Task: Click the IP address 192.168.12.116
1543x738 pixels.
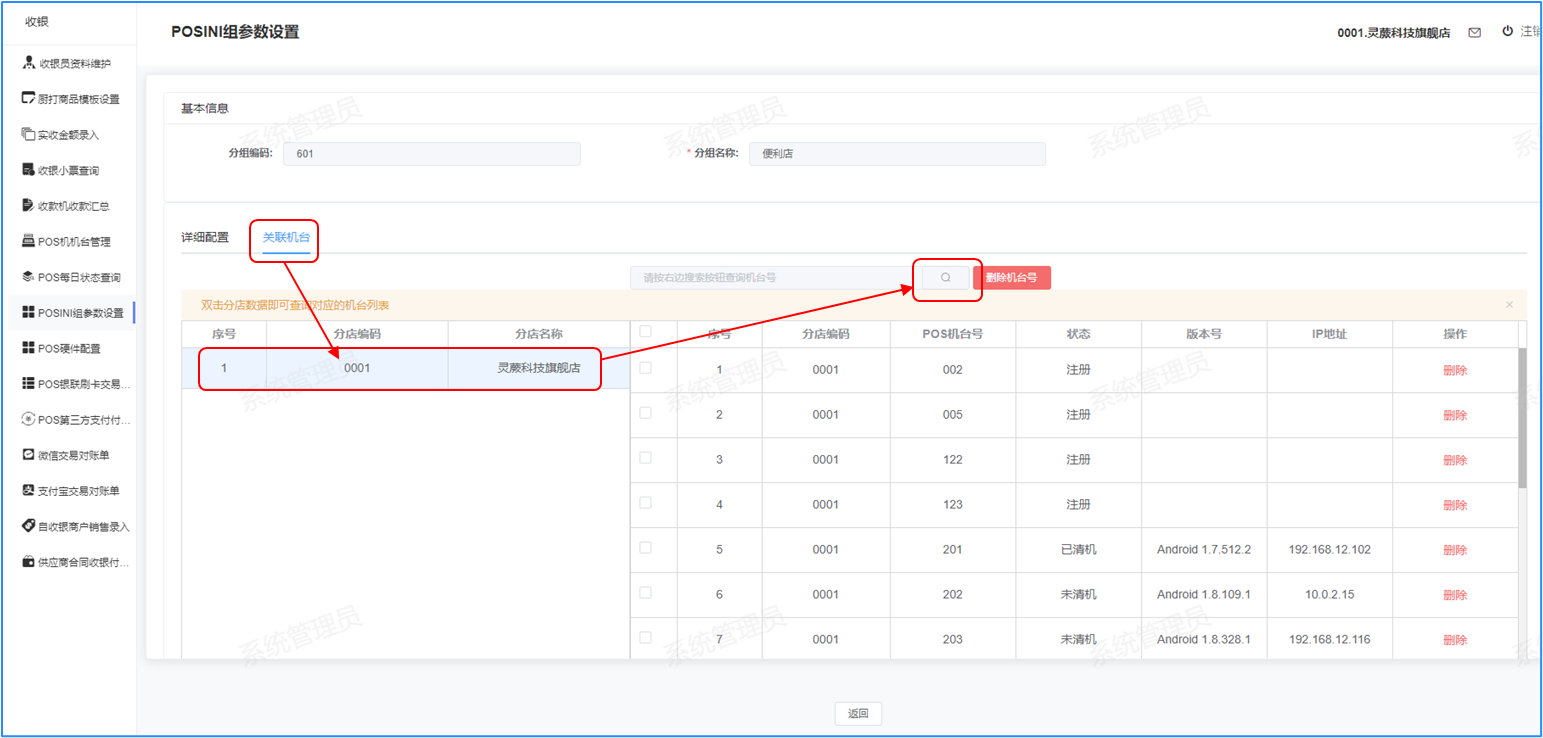Action: [1329, 640]
